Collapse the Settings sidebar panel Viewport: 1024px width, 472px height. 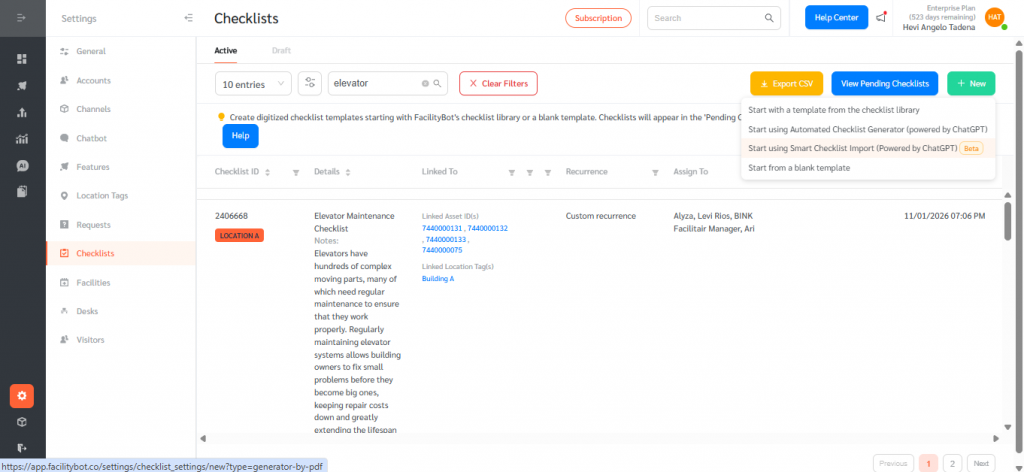click(189, 18)
